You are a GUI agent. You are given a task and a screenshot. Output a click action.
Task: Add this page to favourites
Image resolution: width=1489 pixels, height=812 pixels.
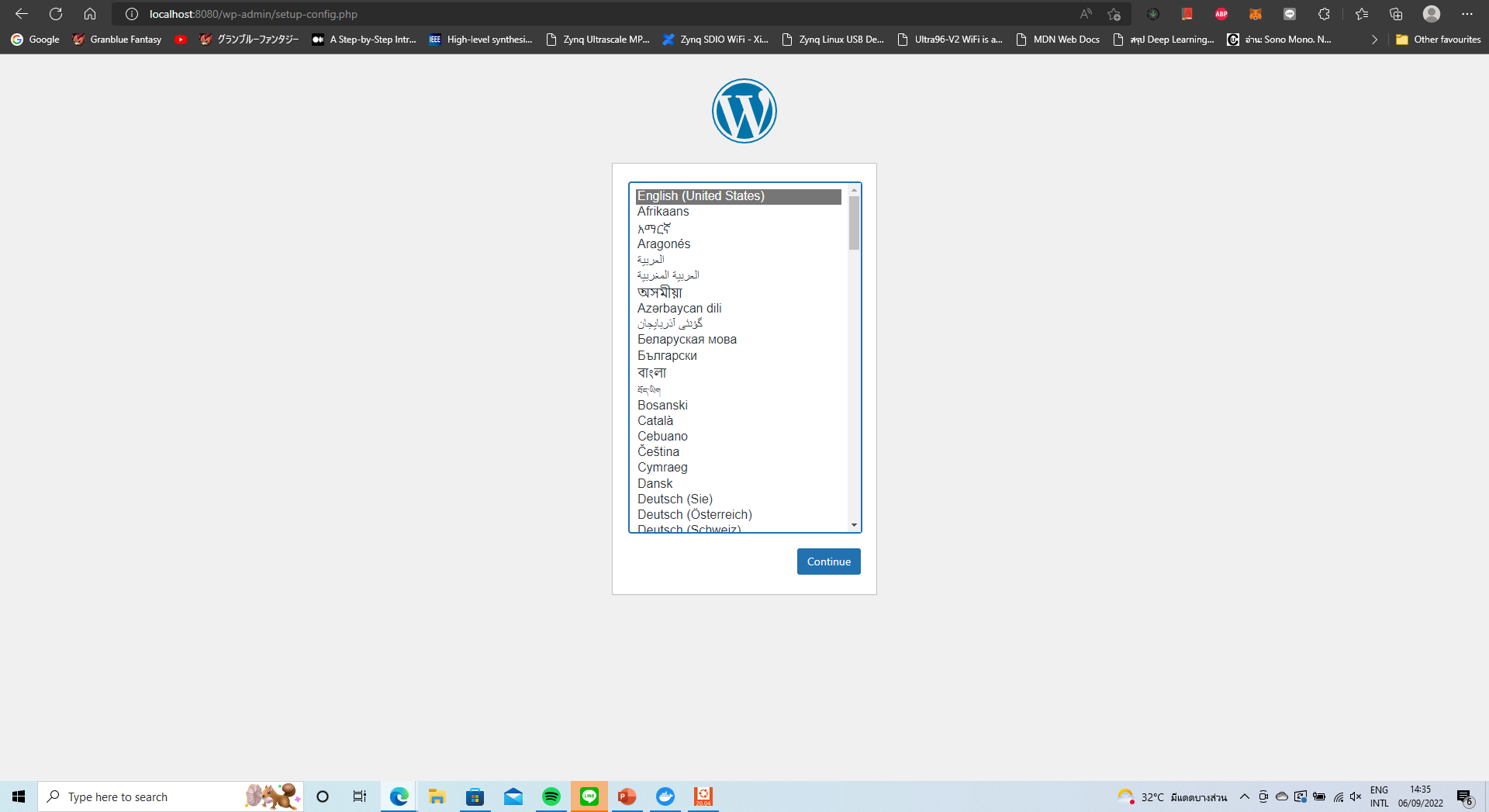click(x=1114, y=14)
